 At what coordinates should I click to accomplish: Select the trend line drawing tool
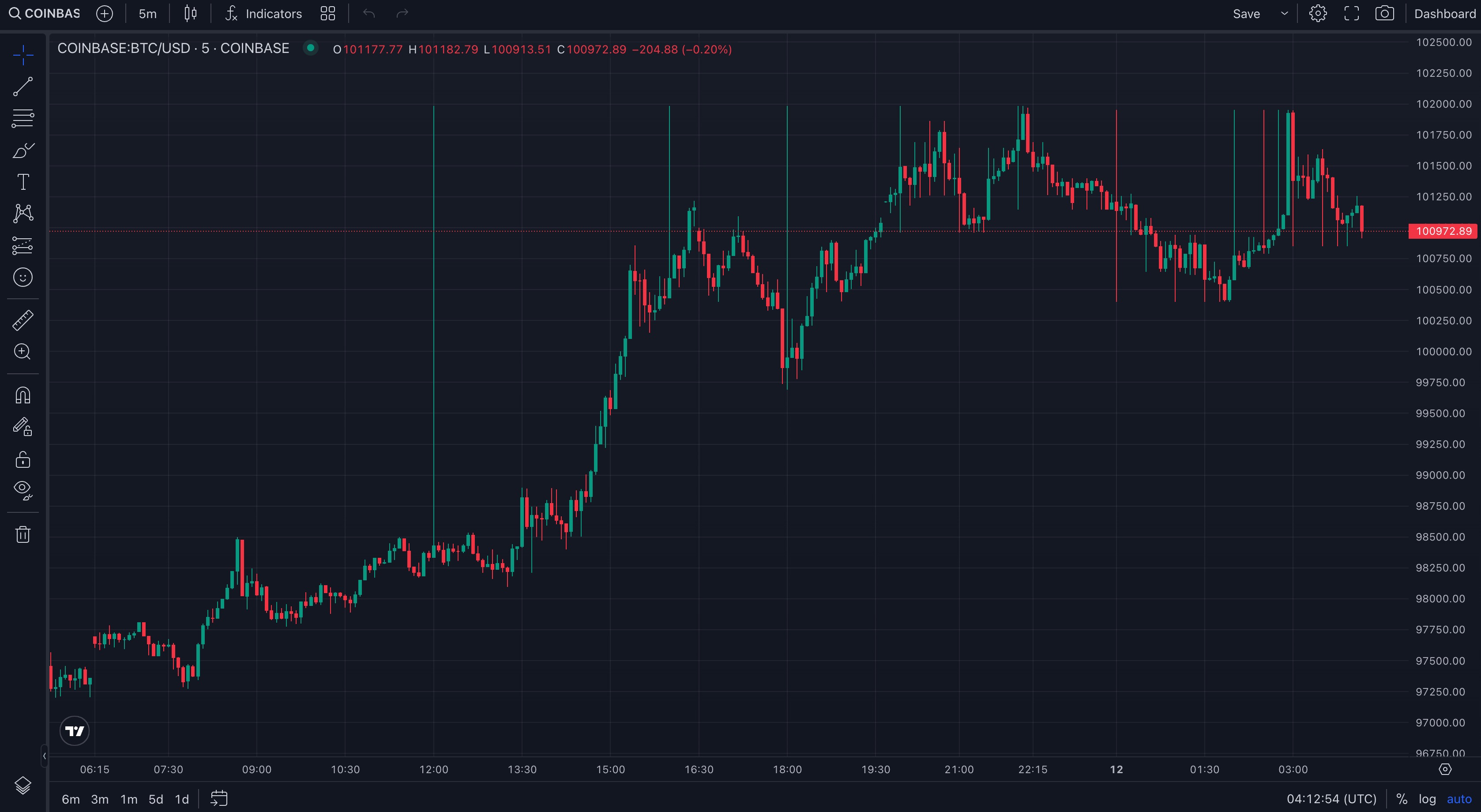(x=23, y=87)
